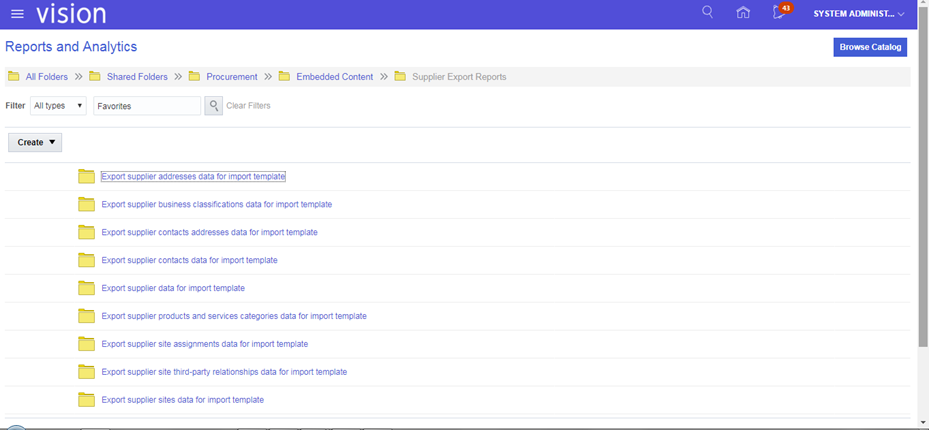The width and height of the screenshot is (929, 430).
Task: Click the Reports and Analytics heading
Action: pyautogui.click(x=71, y=47)
